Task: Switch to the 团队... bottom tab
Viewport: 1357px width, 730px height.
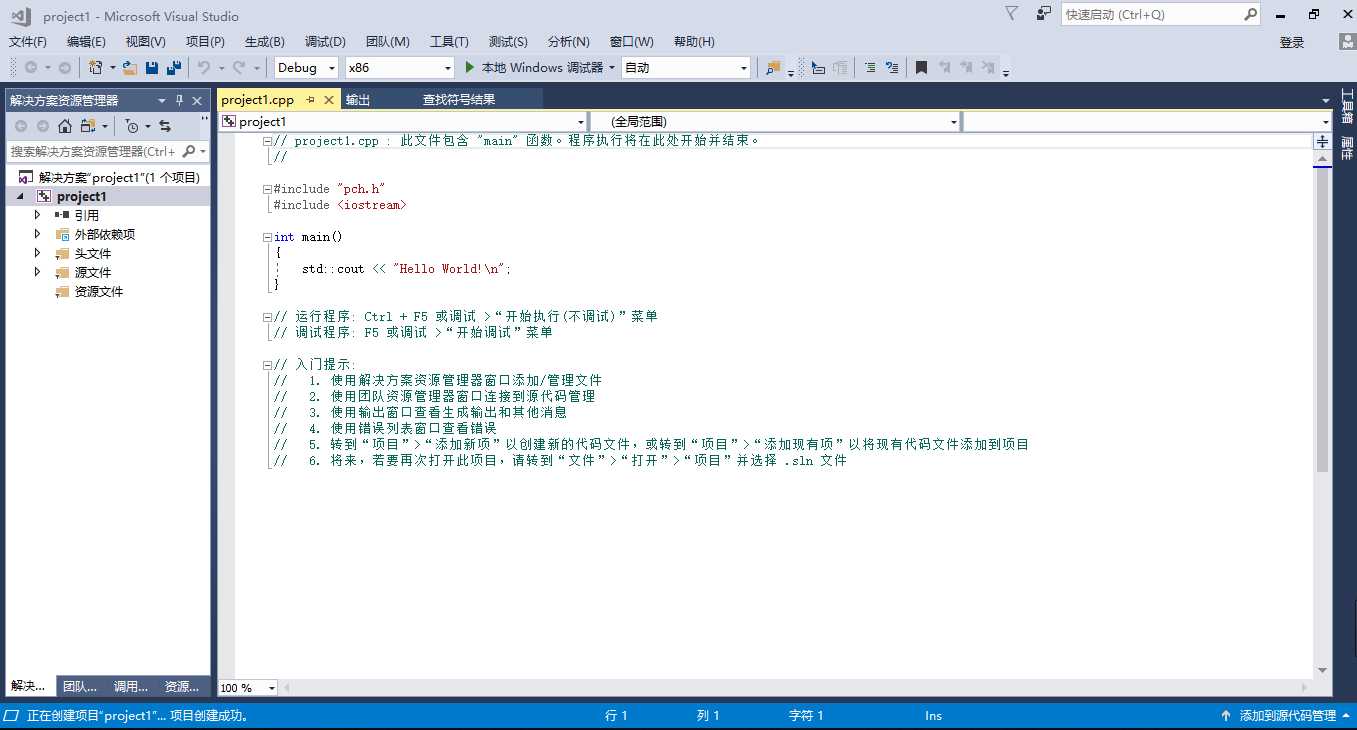Action: point(80,687)
